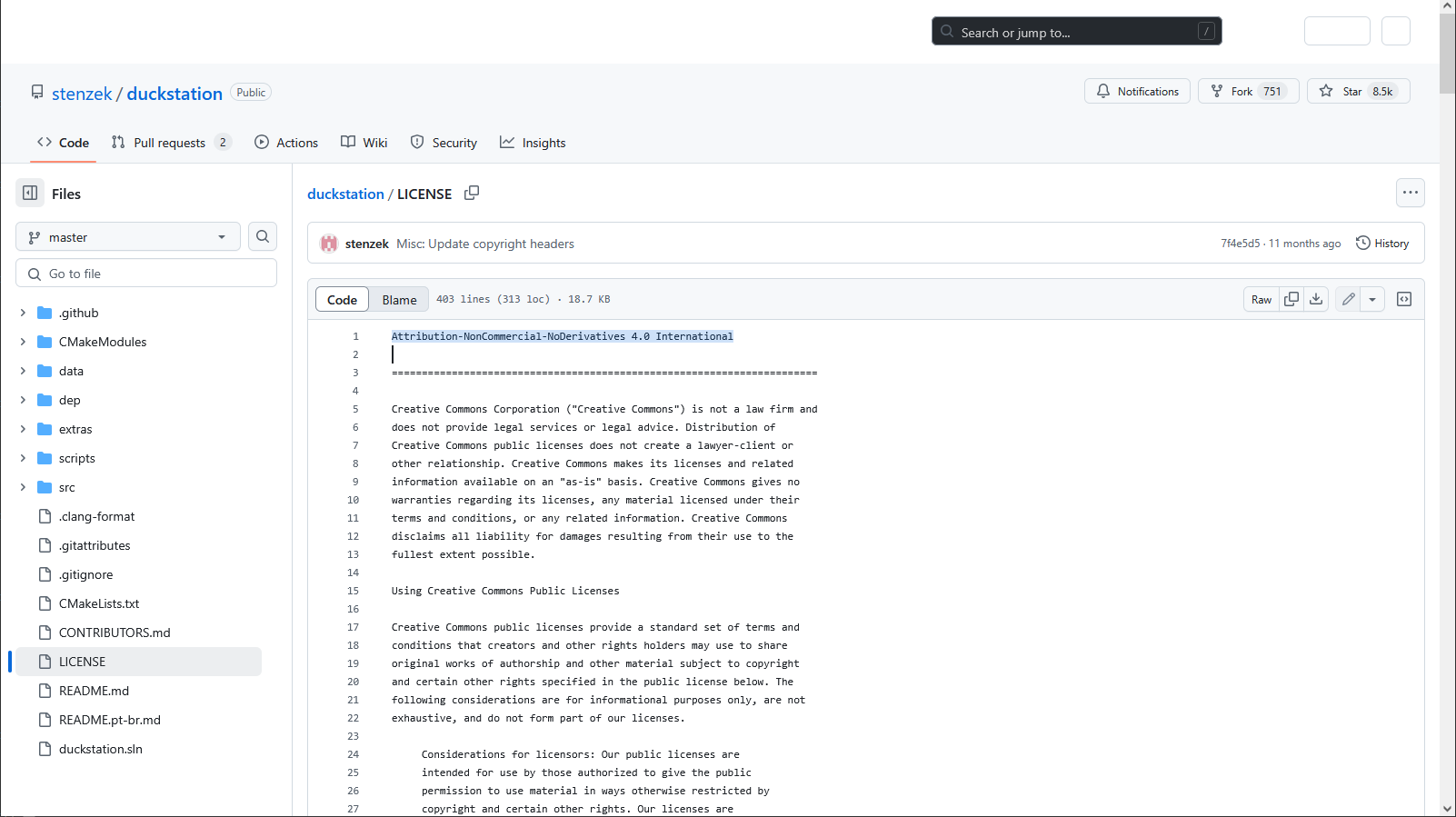Expand the .github folder
Screen dimensions: 1456x817
23,313
